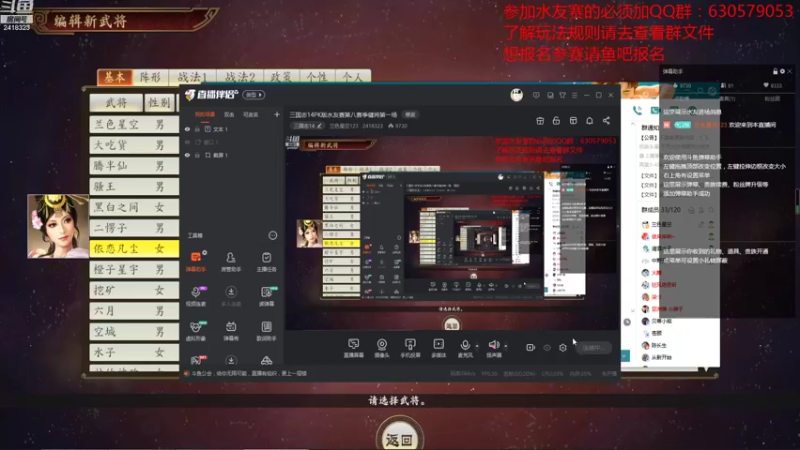Open the 弹幕助手 panel settings gear
800x450 pixels.
782,71
